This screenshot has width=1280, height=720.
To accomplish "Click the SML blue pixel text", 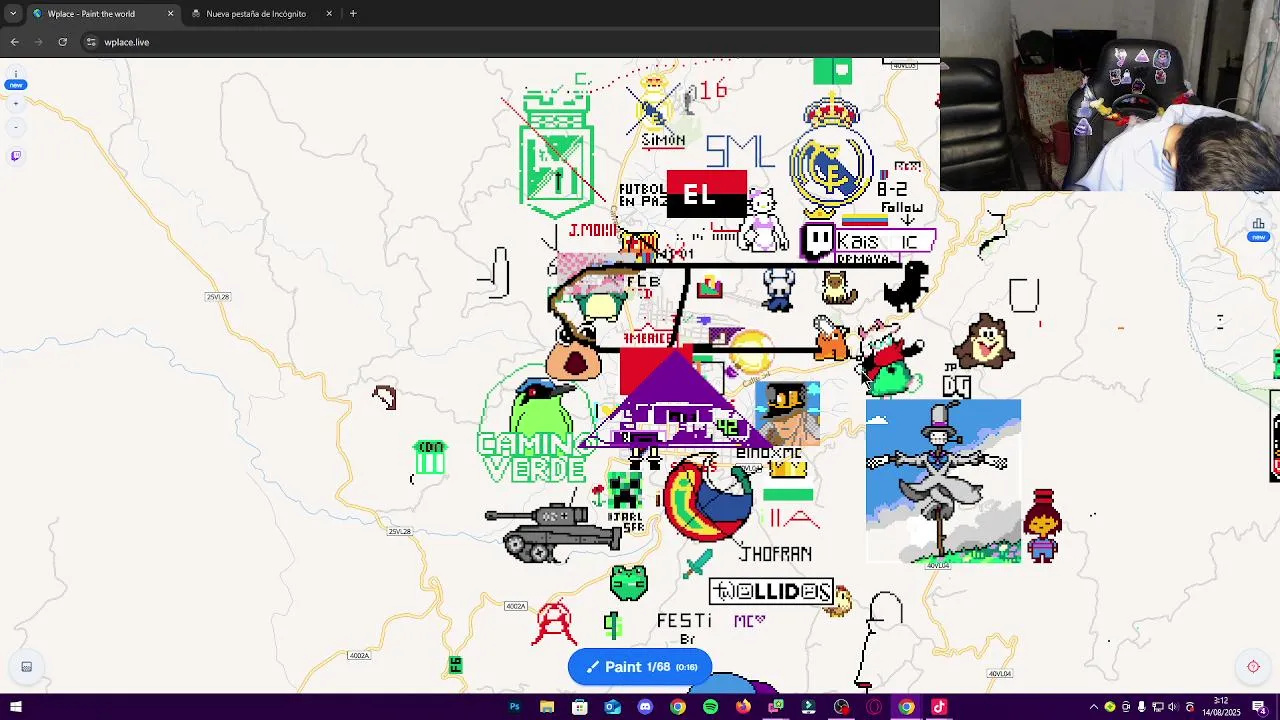I will tap(740, 152).
